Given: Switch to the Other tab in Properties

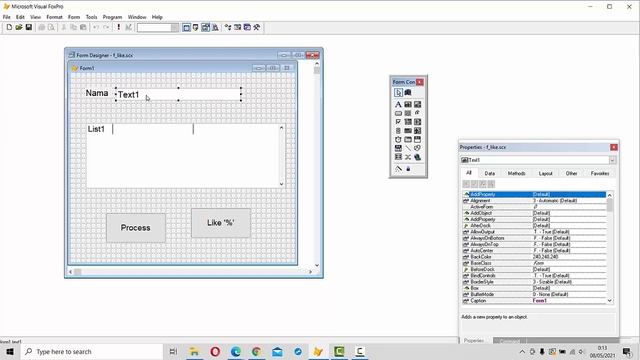Looking at the screenshot, I should coord(571,173).
